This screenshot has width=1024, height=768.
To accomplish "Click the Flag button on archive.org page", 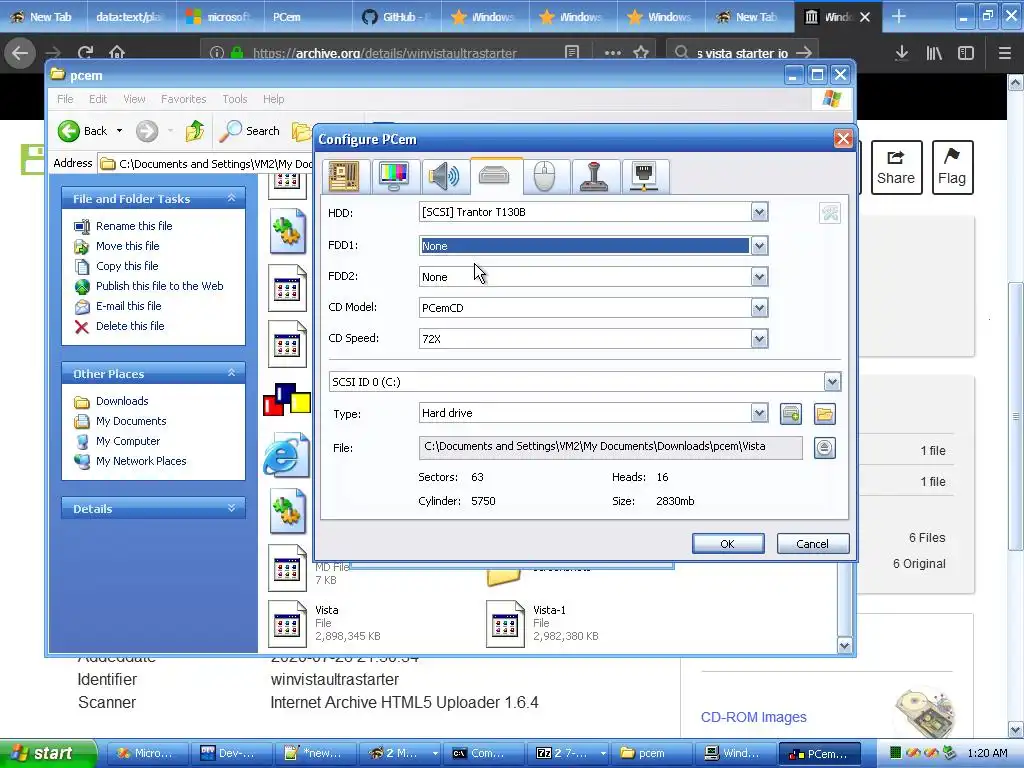I will 952,167.
